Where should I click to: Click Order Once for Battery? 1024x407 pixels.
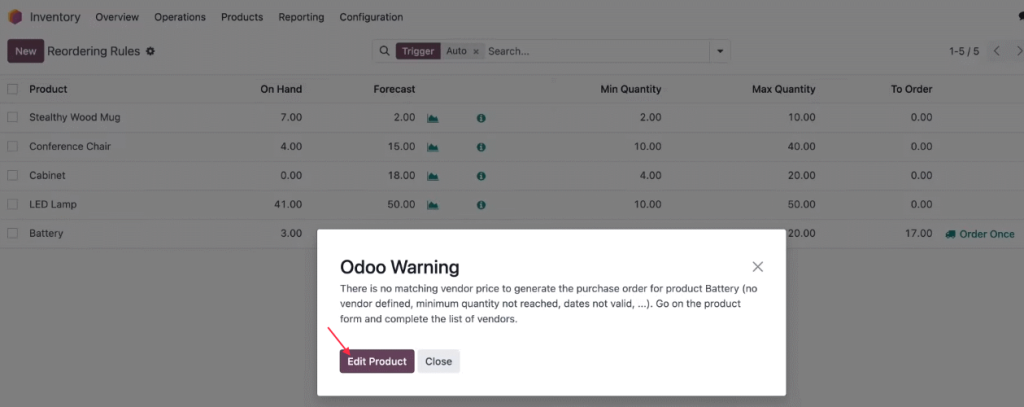pyautogui.click(x=980, y=234)
